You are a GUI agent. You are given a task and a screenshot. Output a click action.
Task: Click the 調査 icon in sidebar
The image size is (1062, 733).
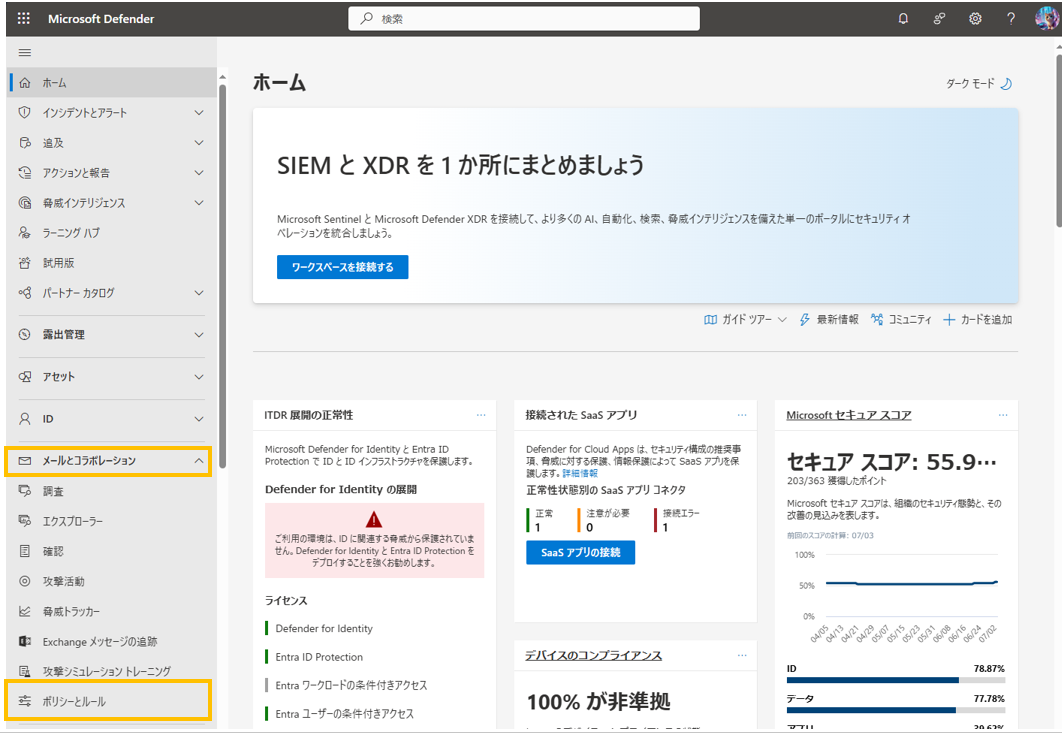pos(25,490)
